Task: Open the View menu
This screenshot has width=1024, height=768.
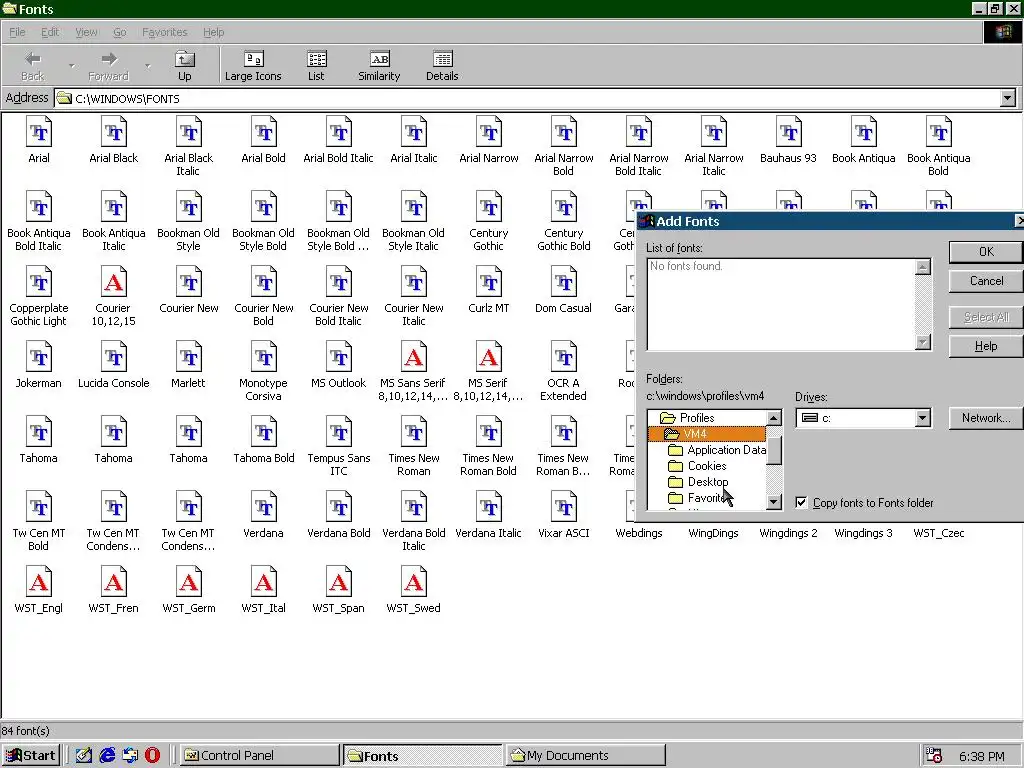Action: tap(86, 32)
